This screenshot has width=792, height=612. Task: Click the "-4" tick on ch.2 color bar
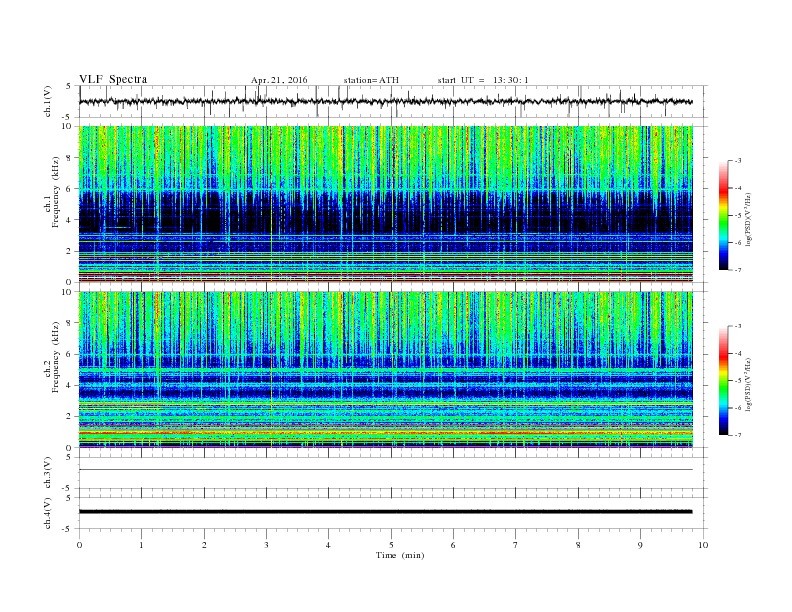coord(738,353)
